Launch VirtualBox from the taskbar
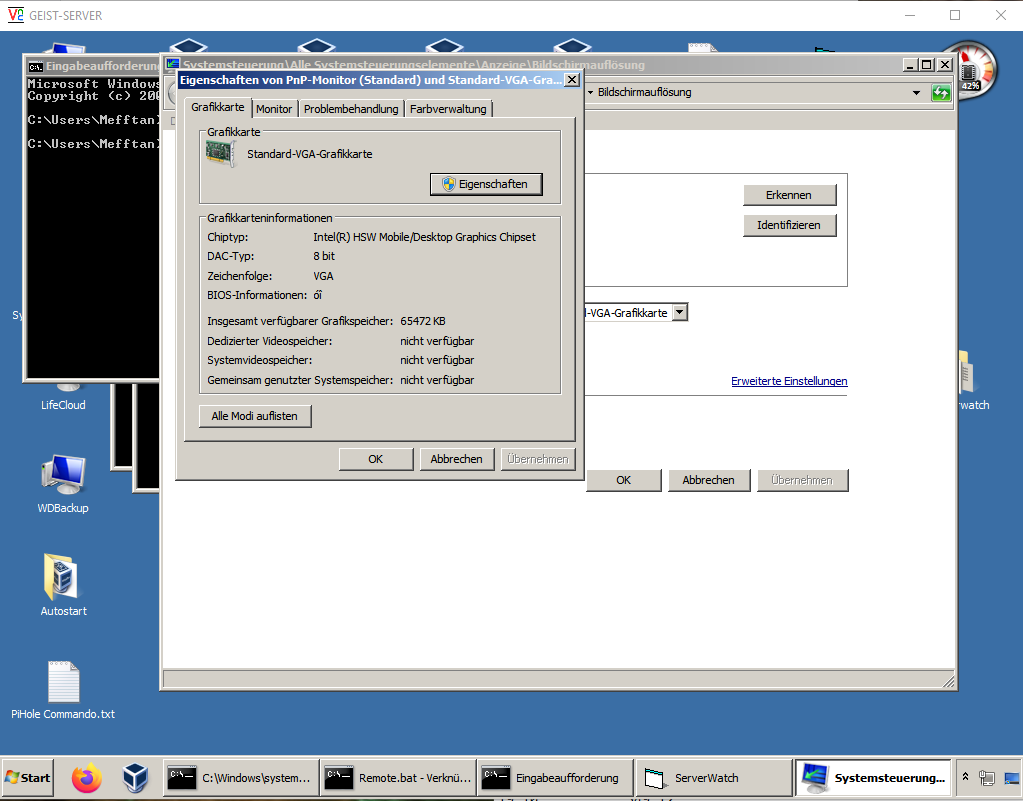 coord(135,777)
